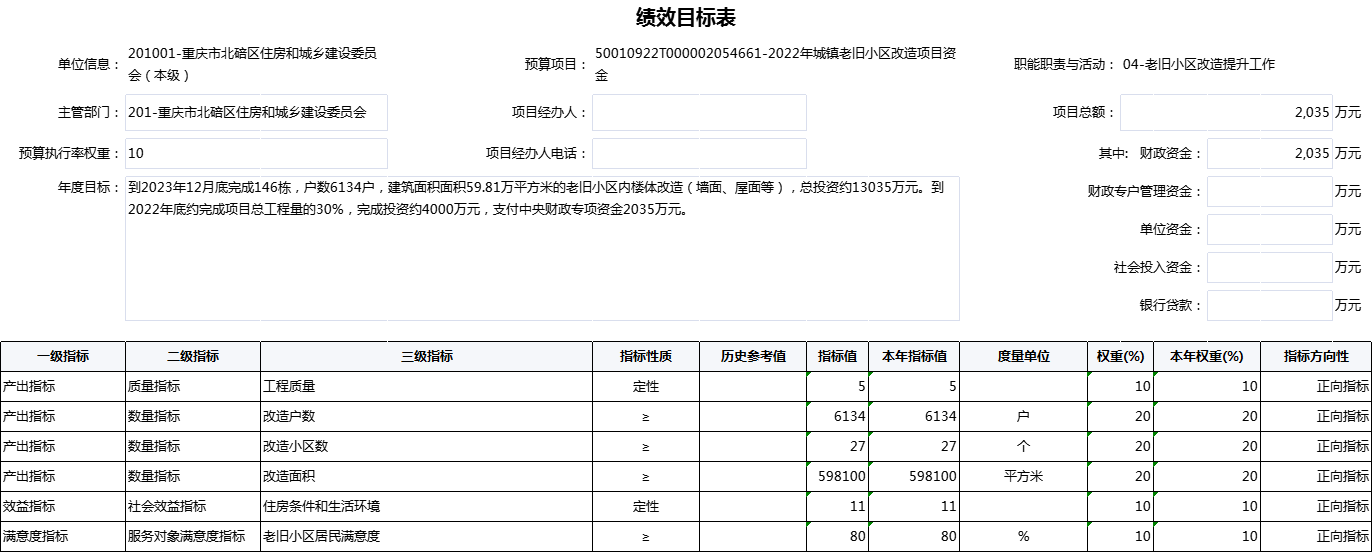
Task: Click the 满意度指标 cell
Action: (63, 536)
